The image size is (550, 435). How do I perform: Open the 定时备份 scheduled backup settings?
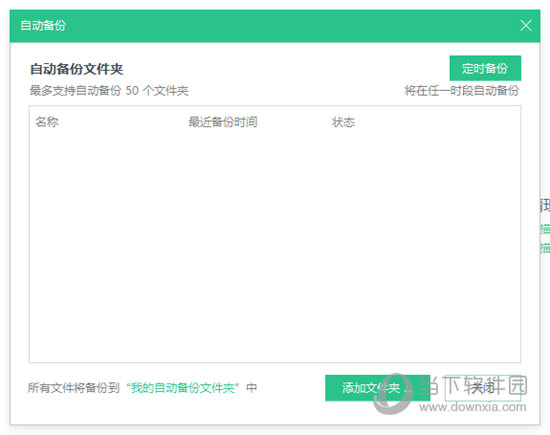(485, 68)
